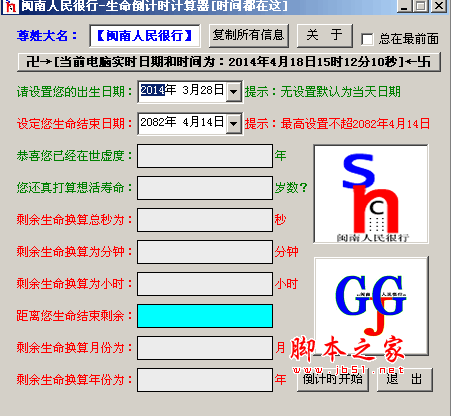Image resolution: width=451 pixels, height=416 pixels.
Task: Click the 剩余生命换算月份为 months field
Action: pos(205,348)
